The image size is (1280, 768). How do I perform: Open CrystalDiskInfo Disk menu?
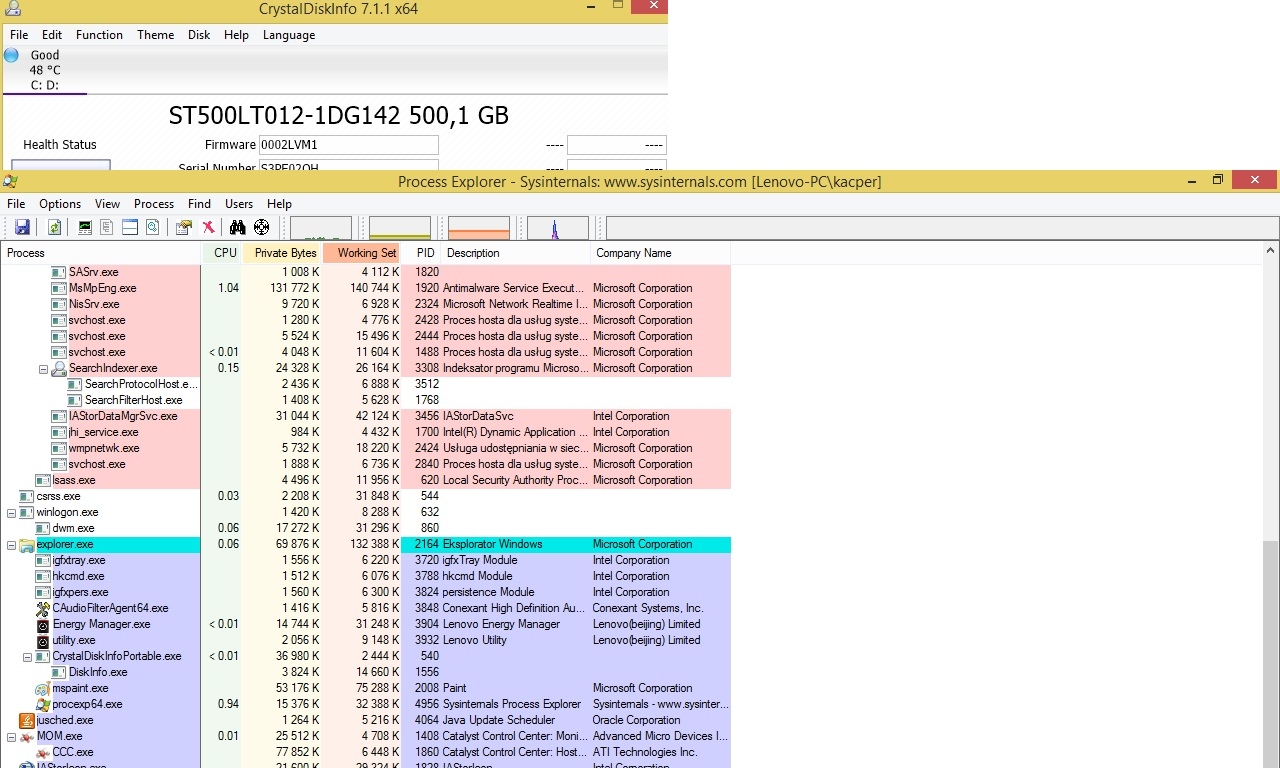click(x=199, y=35)
